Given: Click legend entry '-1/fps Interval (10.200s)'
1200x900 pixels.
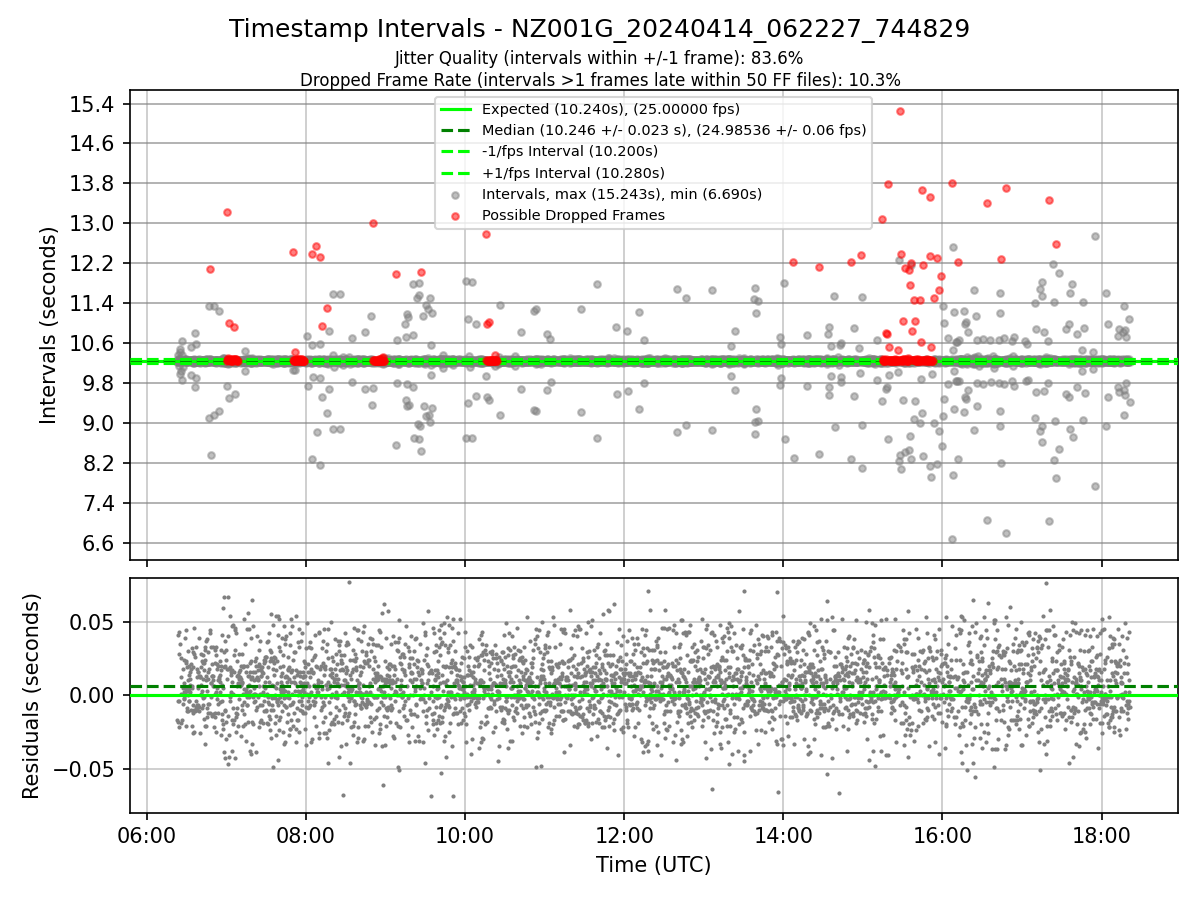Looking at the screenshot, I should 570,151.
